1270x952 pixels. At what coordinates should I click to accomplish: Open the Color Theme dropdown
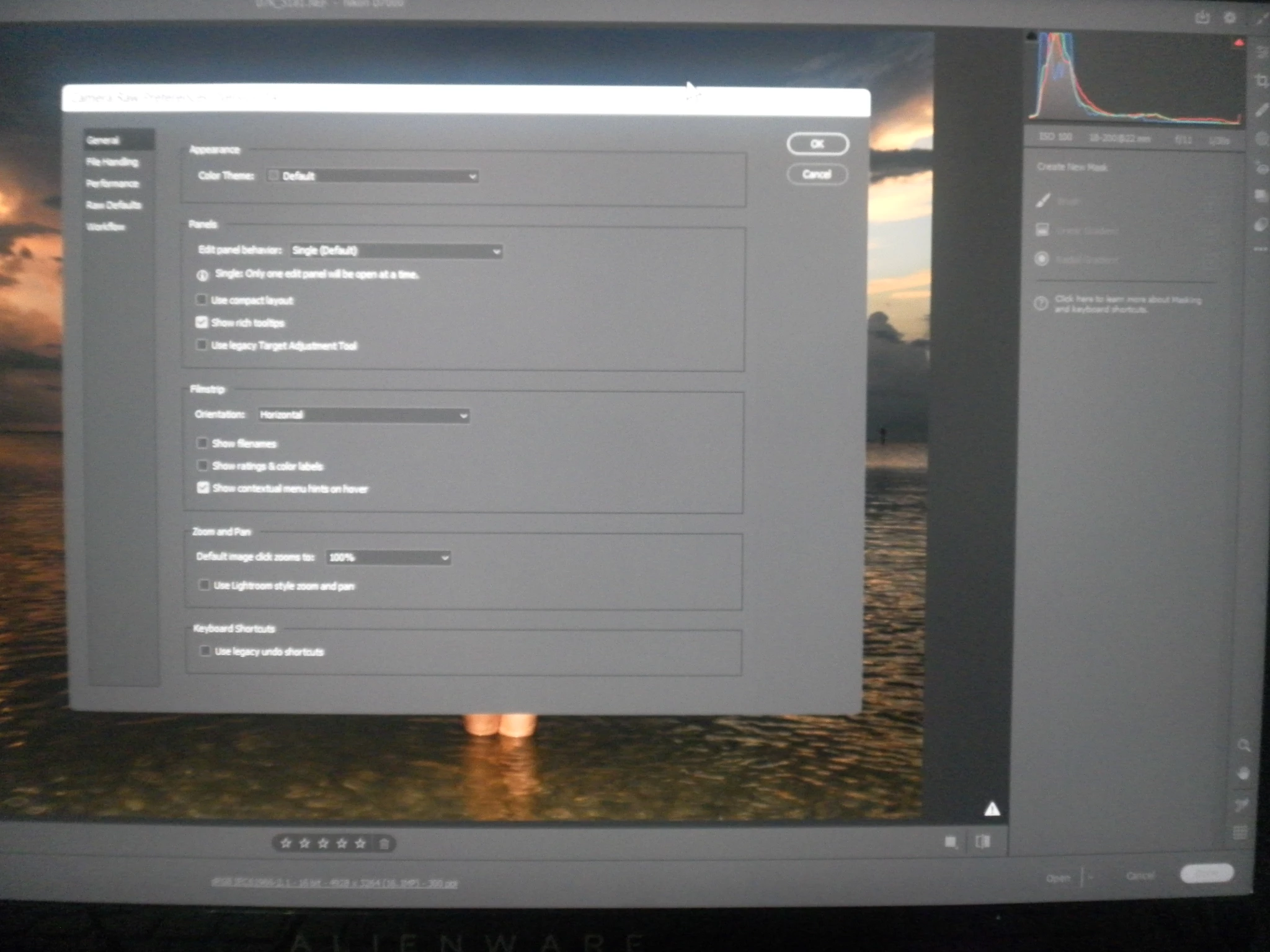[x=372, y=176]
